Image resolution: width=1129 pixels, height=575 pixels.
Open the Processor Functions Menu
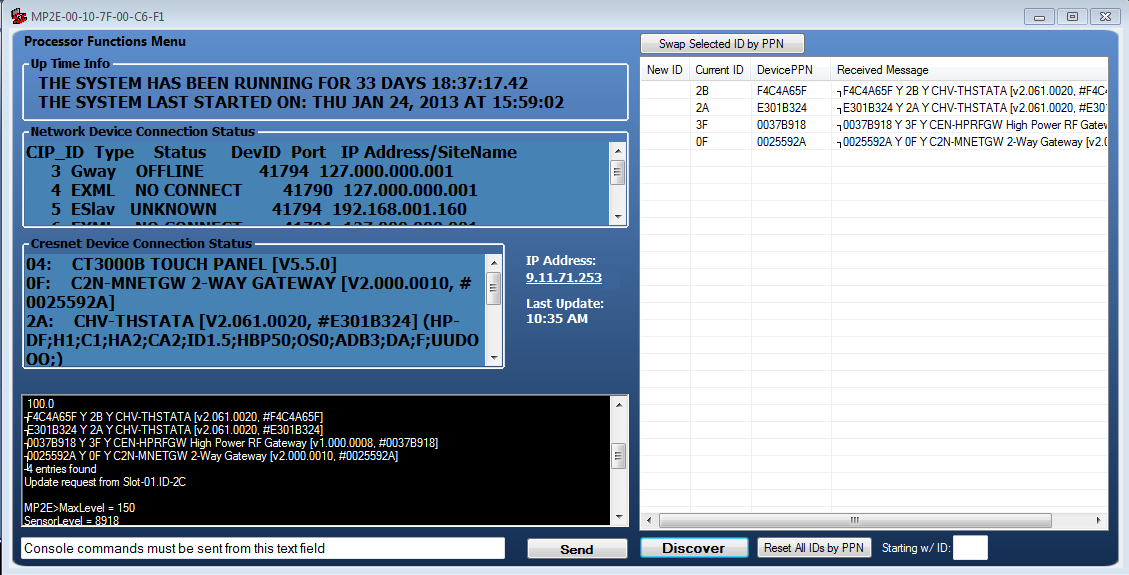pos(105,42)
